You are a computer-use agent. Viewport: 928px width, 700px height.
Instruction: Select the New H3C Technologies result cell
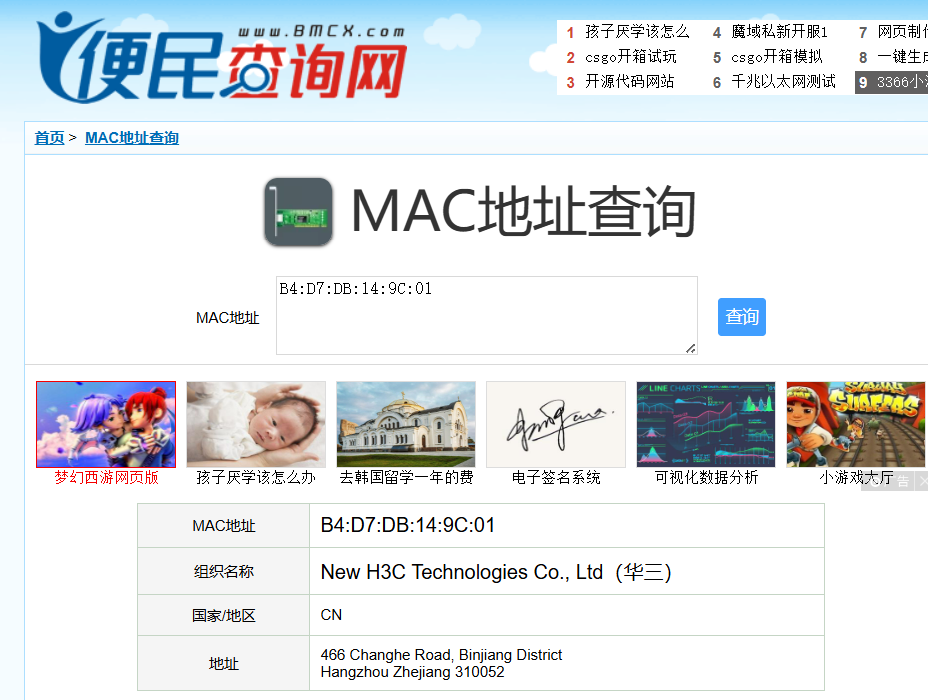pyautogui.click(x=566, y=572)
